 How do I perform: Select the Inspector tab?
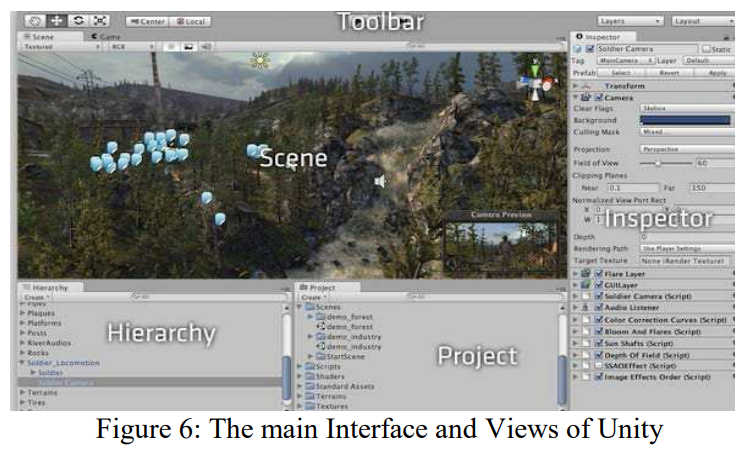pyautogui.click(x=603, y=37)
